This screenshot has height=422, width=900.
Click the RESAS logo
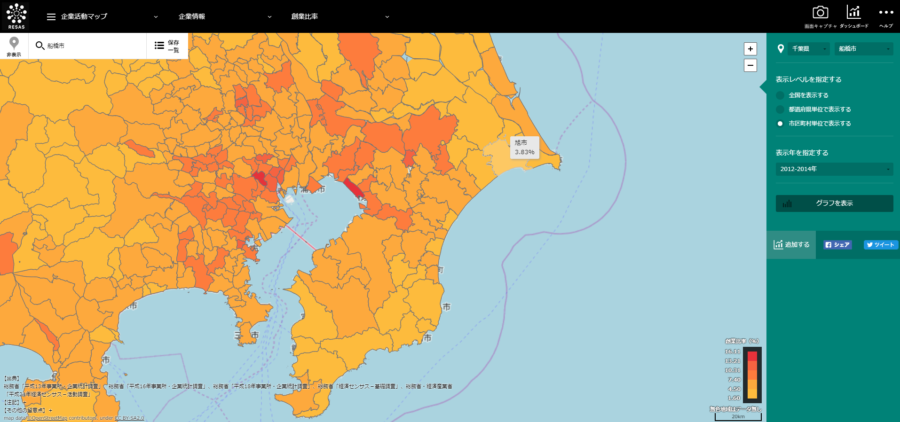(16, 16)
